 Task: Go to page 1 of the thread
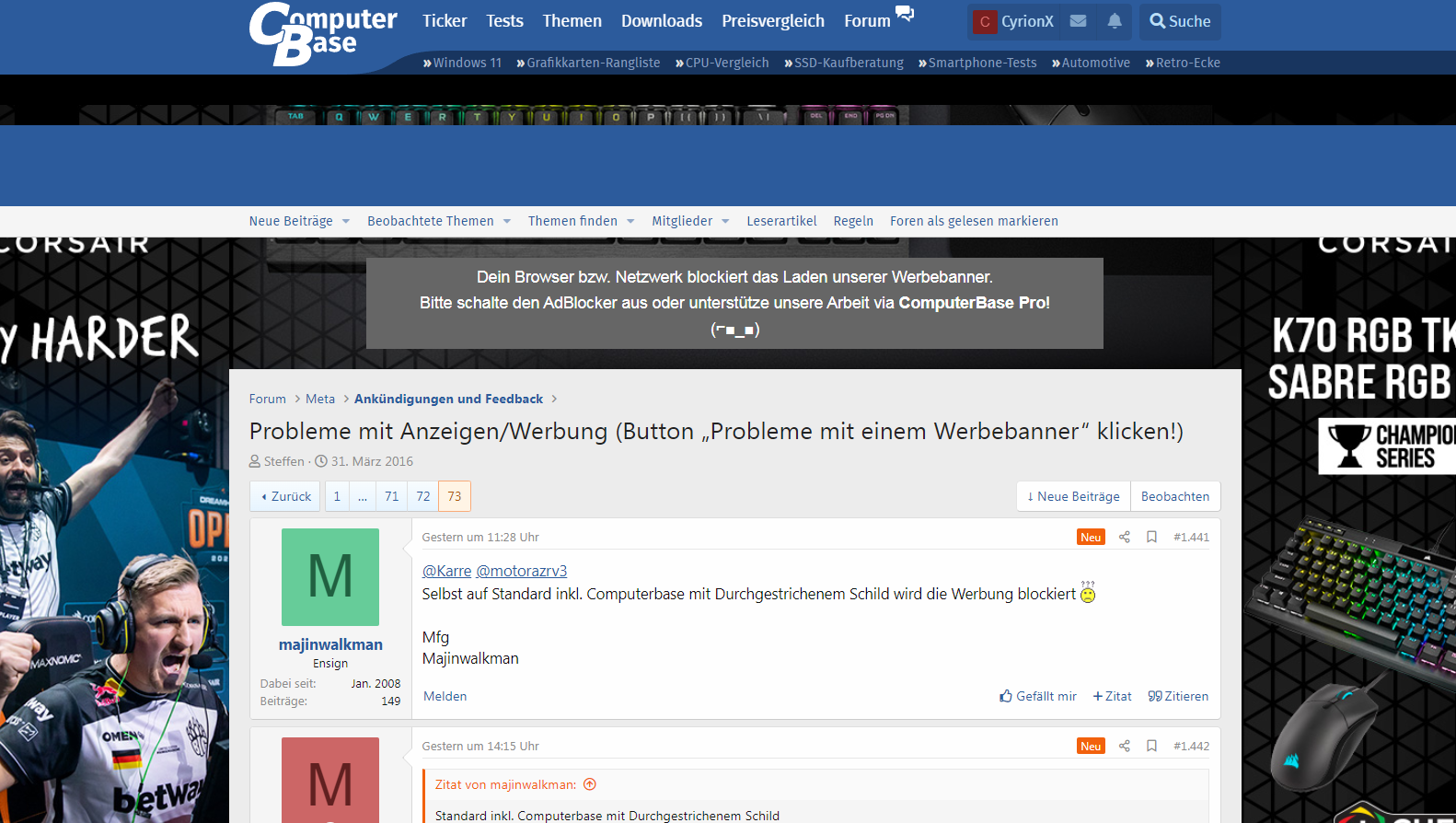pos(337,496)
